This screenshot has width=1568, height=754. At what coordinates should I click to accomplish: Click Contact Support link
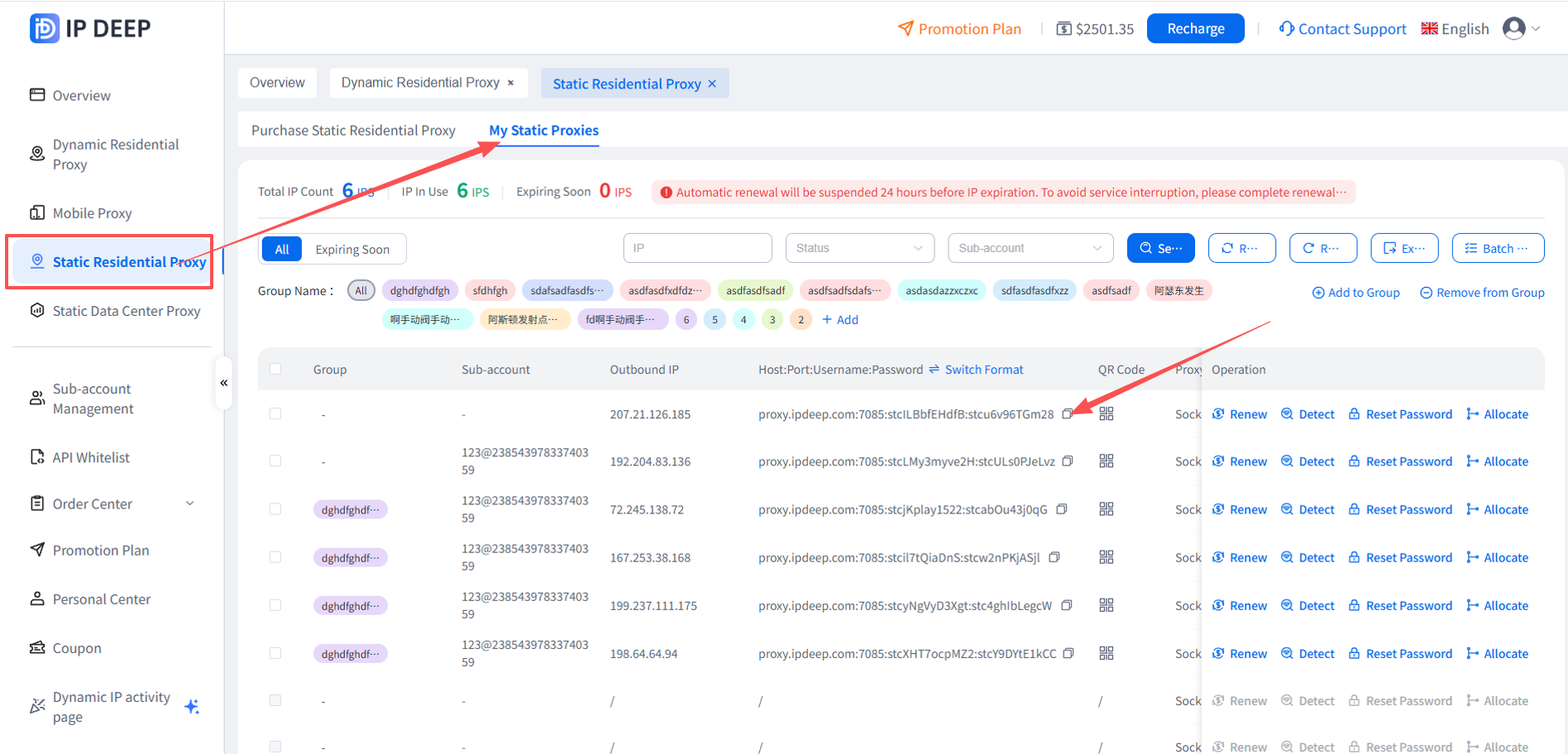click(x=1342, y=29)
